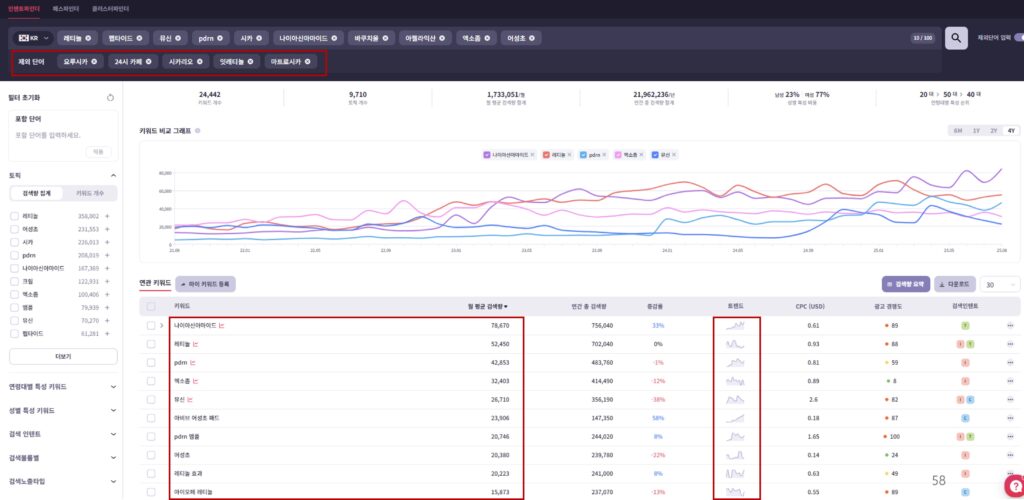Screen dimensions: 1024x500
Task: Open more options for 나이아신아마이드 row
Action: [x=1010, y=326]
